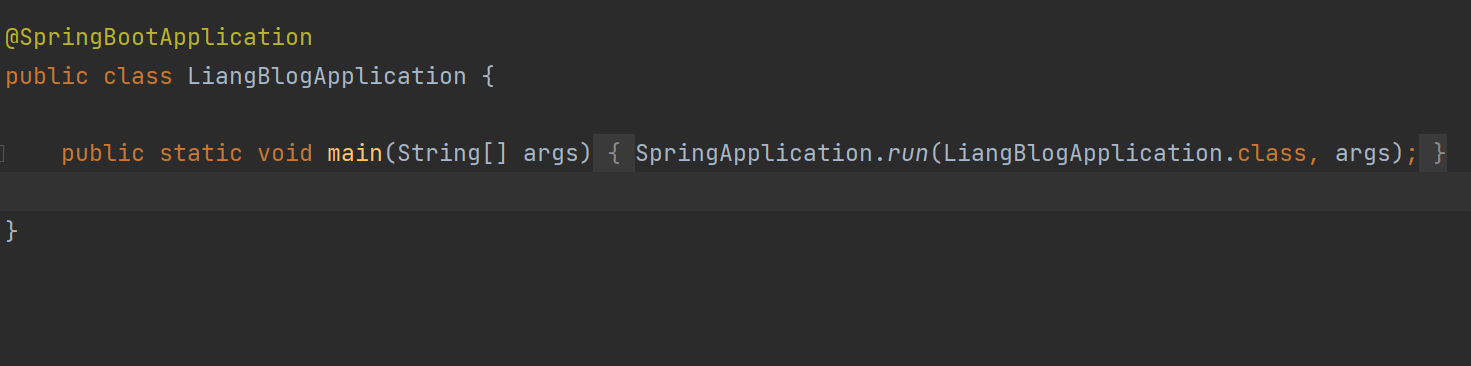Expand the folded opening brace after args
The height and width of the screenshot is (366, 1471).
click(614, 153)
